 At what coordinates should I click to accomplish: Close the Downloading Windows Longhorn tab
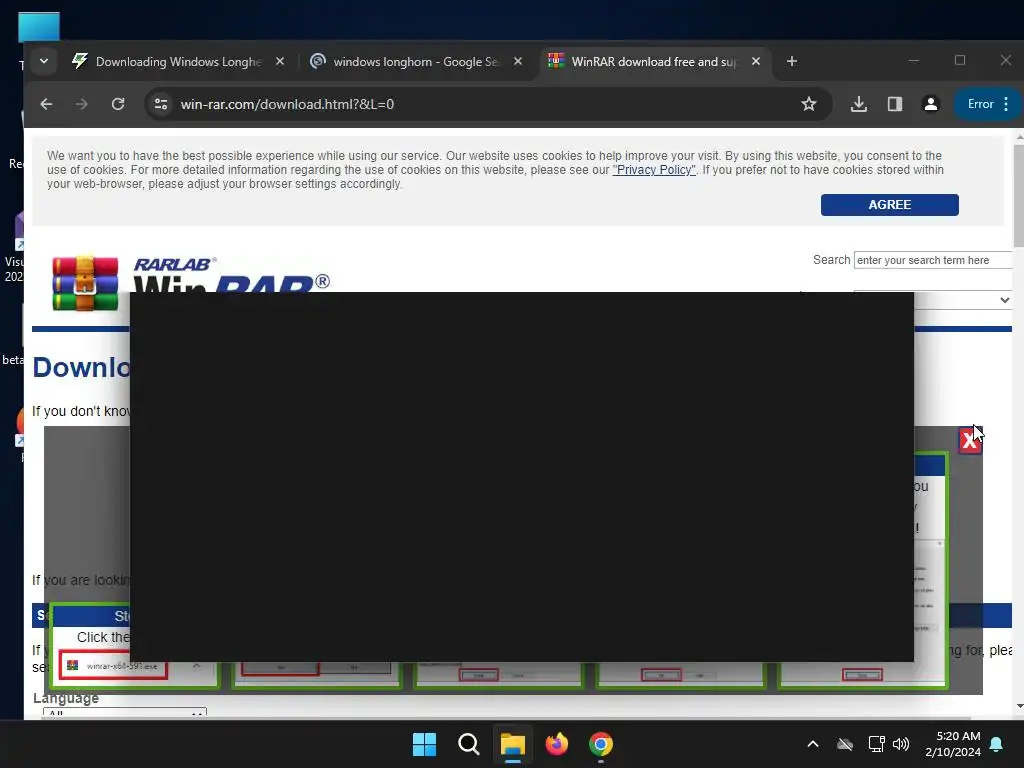click(x=280, y=61)
